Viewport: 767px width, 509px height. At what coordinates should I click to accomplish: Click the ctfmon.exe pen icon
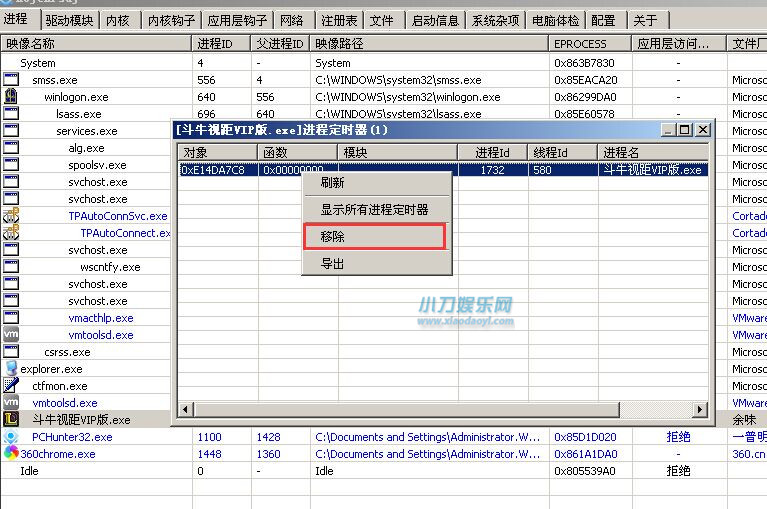click(11, 385)
